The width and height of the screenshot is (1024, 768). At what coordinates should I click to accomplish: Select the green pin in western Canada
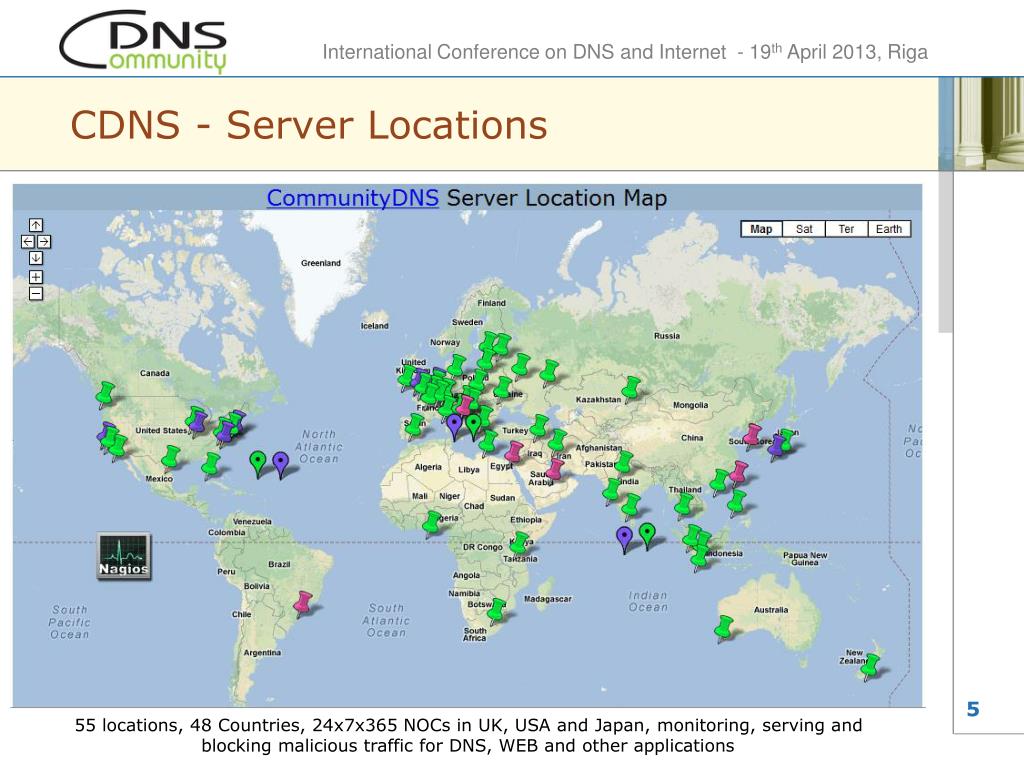point(105,394)
